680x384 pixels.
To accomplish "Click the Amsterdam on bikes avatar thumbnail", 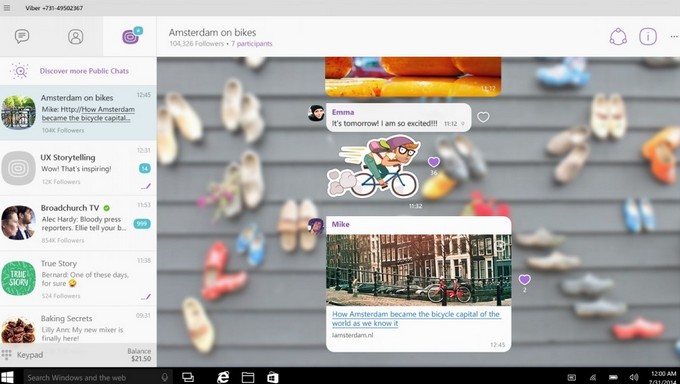I will [18, 113].
